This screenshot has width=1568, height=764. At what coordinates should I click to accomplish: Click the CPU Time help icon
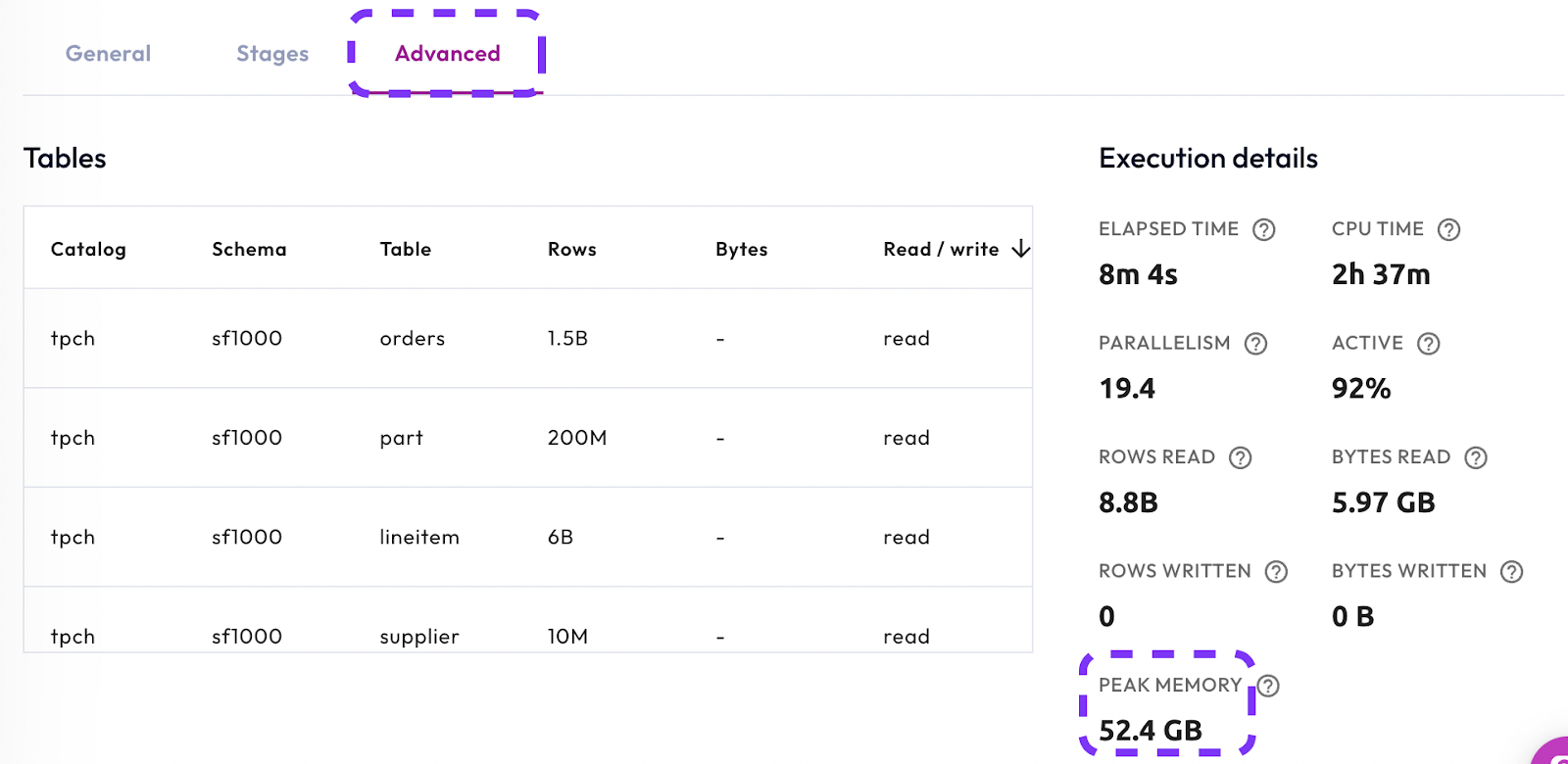[x=1448, y=229]
